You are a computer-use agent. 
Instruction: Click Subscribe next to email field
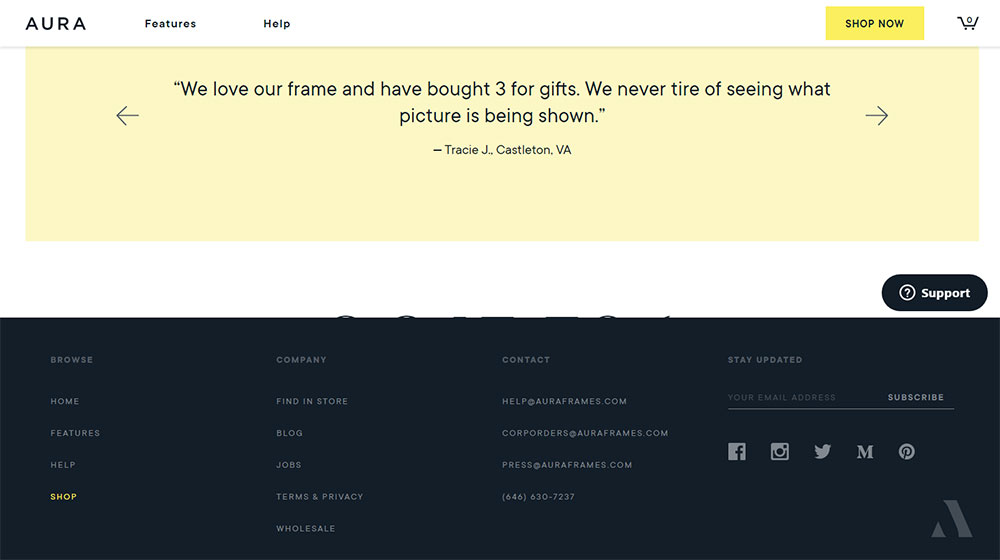(x=915, y=397)
